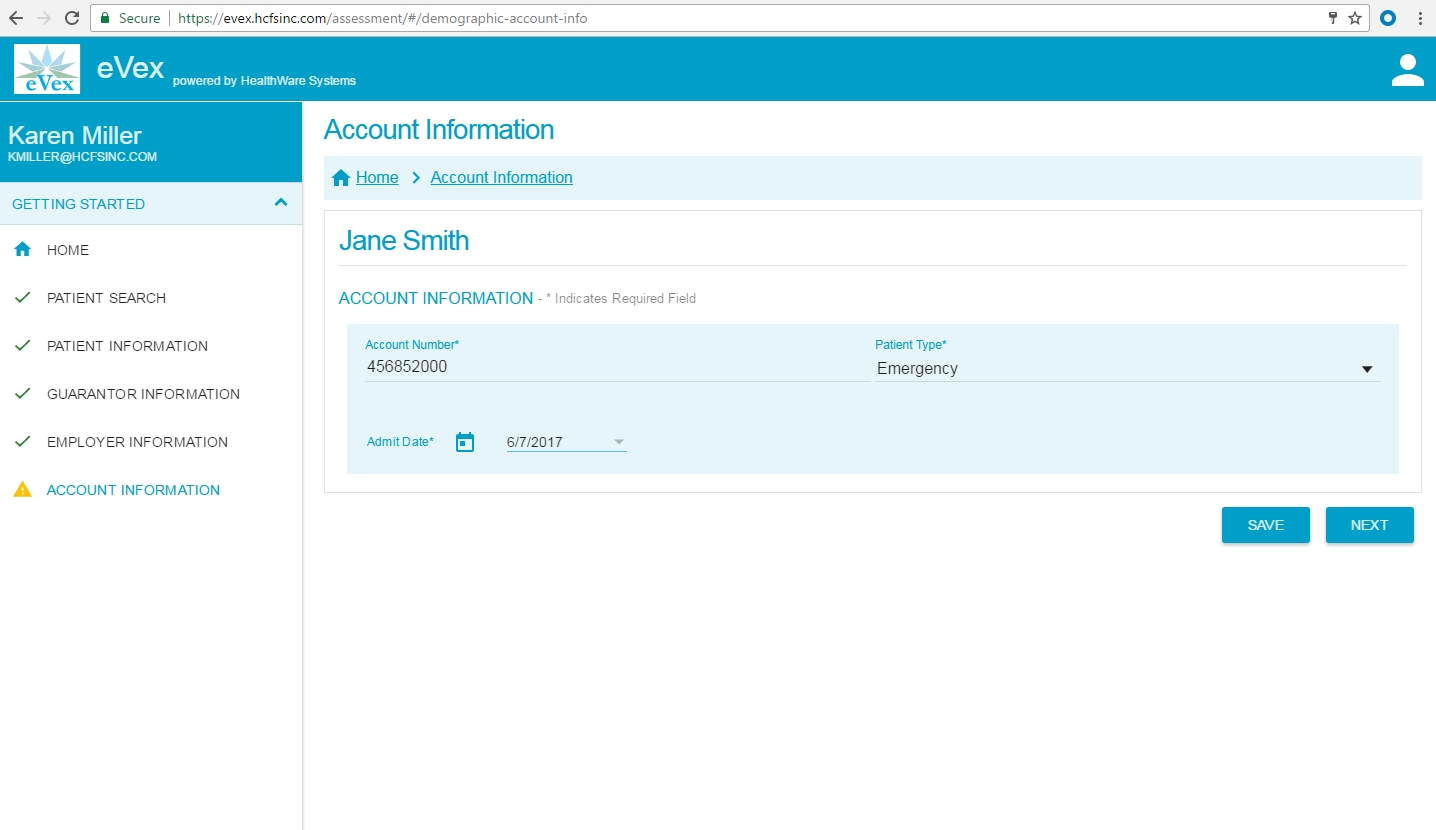Open the user profile icon
This screenshot has height=830, width=1436.
(x=1407, y=70)
